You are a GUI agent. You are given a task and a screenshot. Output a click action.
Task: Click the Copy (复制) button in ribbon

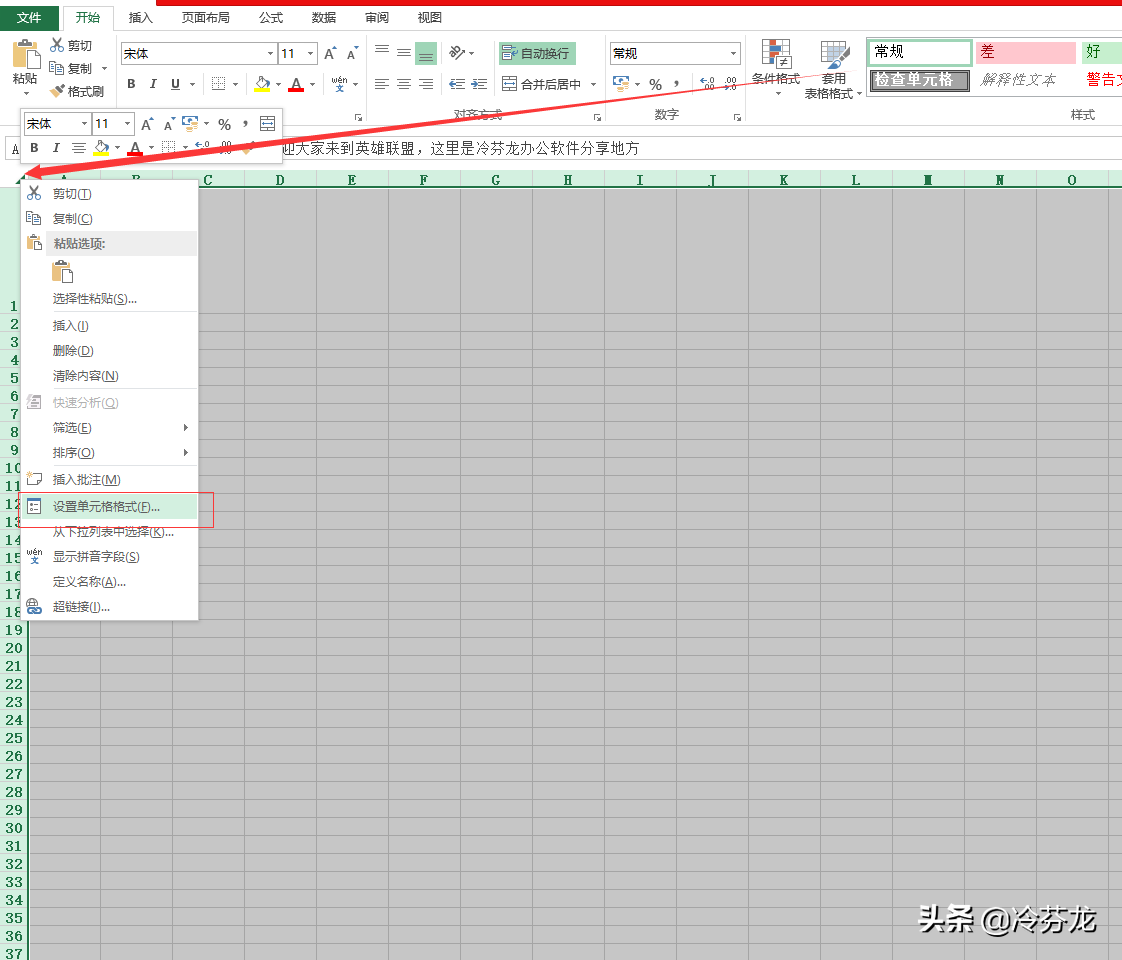pos(70,68)
